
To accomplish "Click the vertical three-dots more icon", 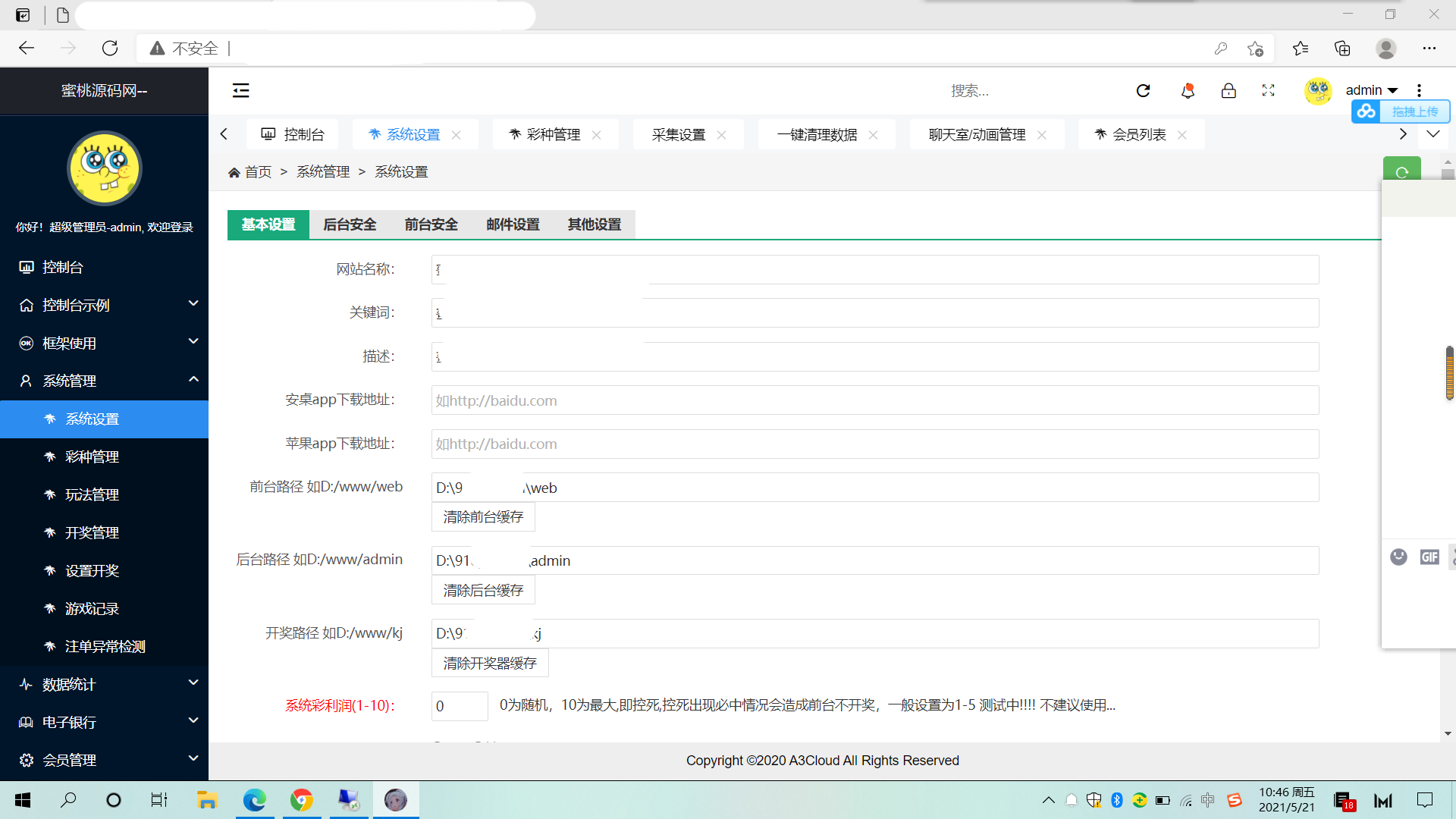I will point(1419,91).
